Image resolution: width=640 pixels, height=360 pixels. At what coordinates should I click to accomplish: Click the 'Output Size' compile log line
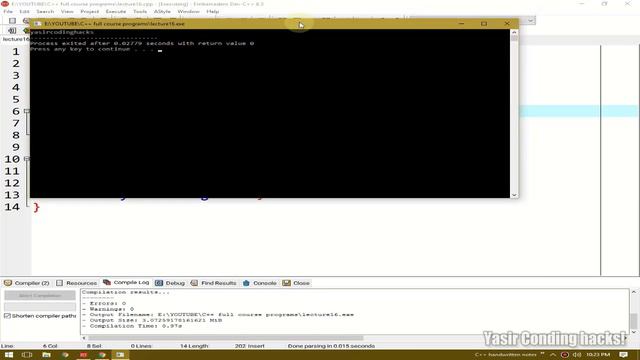(152, 320)
